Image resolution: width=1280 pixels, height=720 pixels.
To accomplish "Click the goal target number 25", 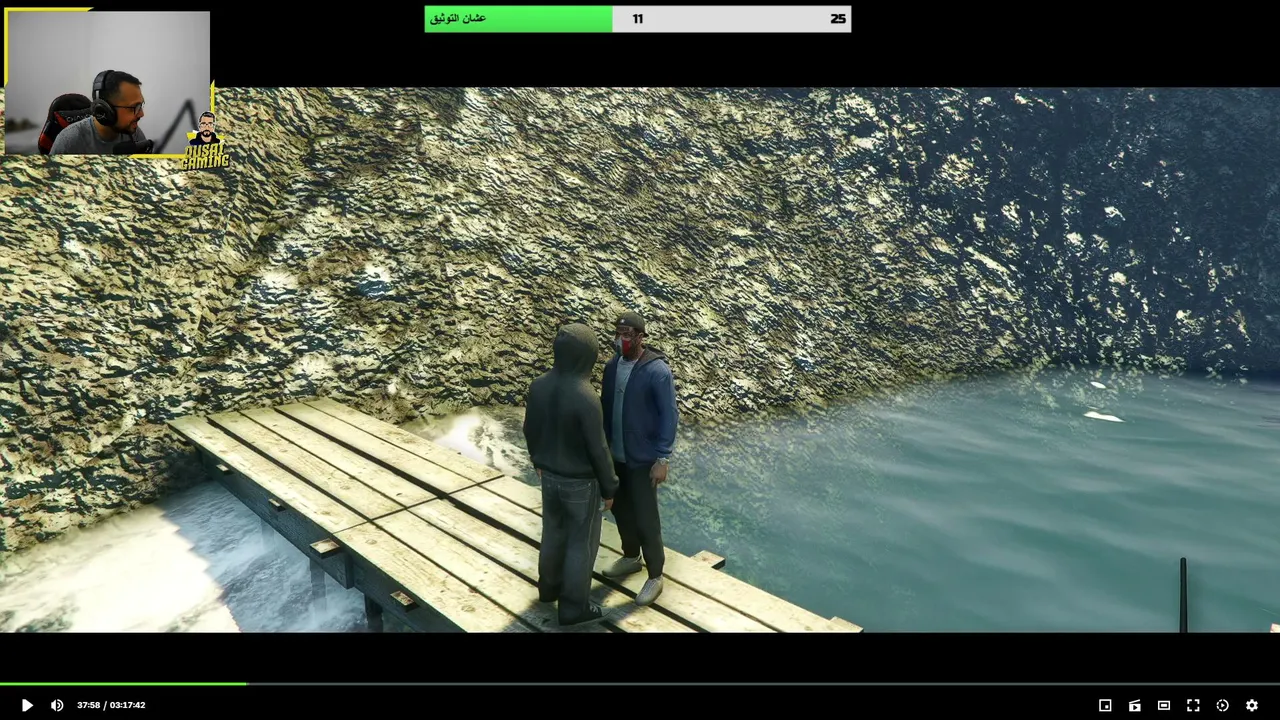I will 838,19.
